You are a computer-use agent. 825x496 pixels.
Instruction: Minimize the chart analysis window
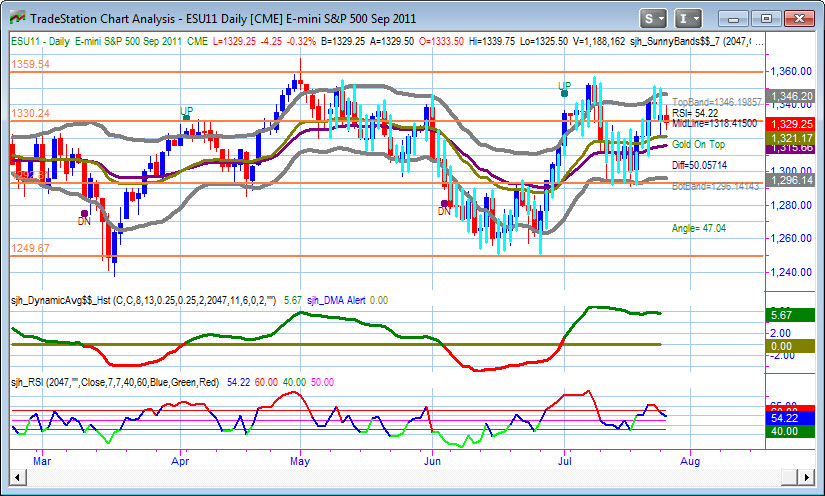point(733,19)
